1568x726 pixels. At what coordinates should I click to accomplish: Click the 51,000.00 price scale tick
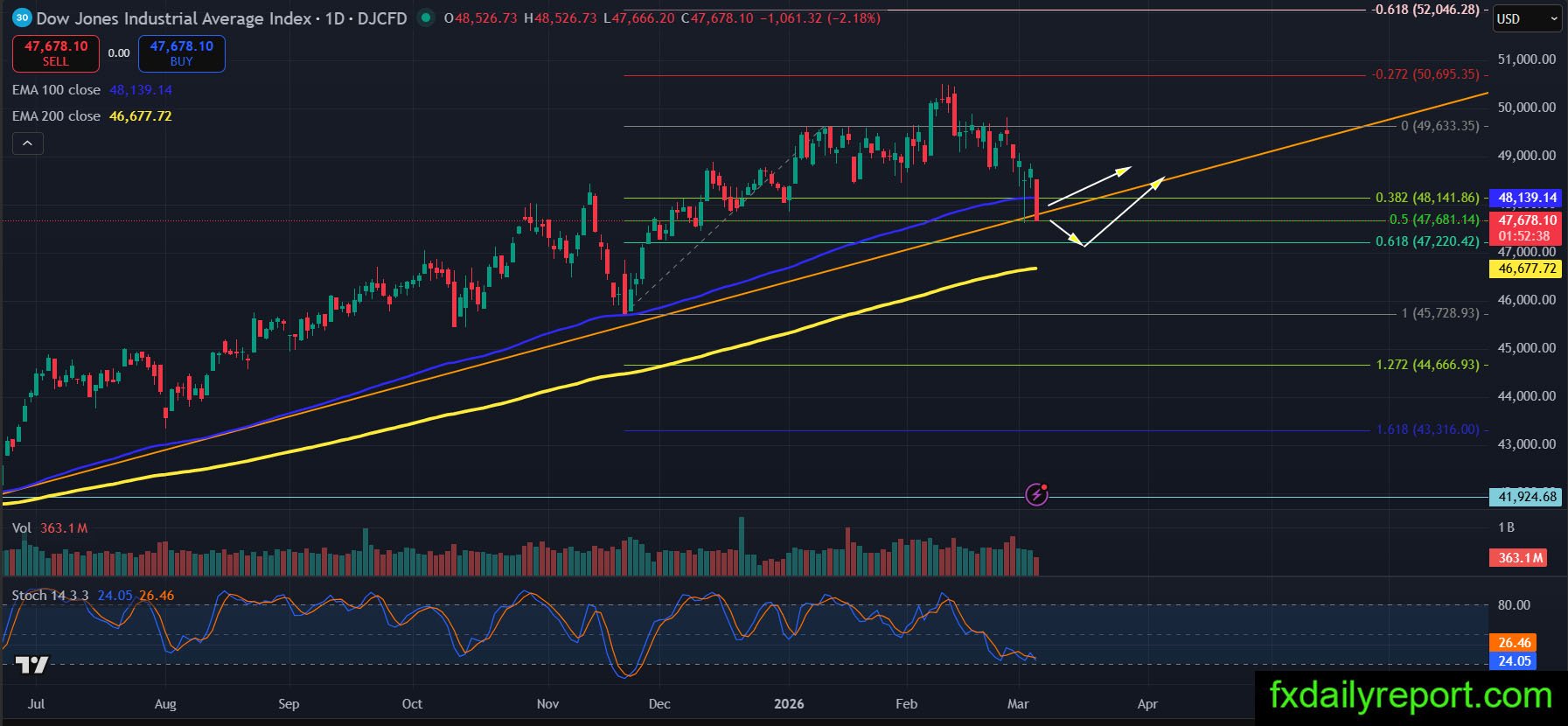pos(1527,59)
